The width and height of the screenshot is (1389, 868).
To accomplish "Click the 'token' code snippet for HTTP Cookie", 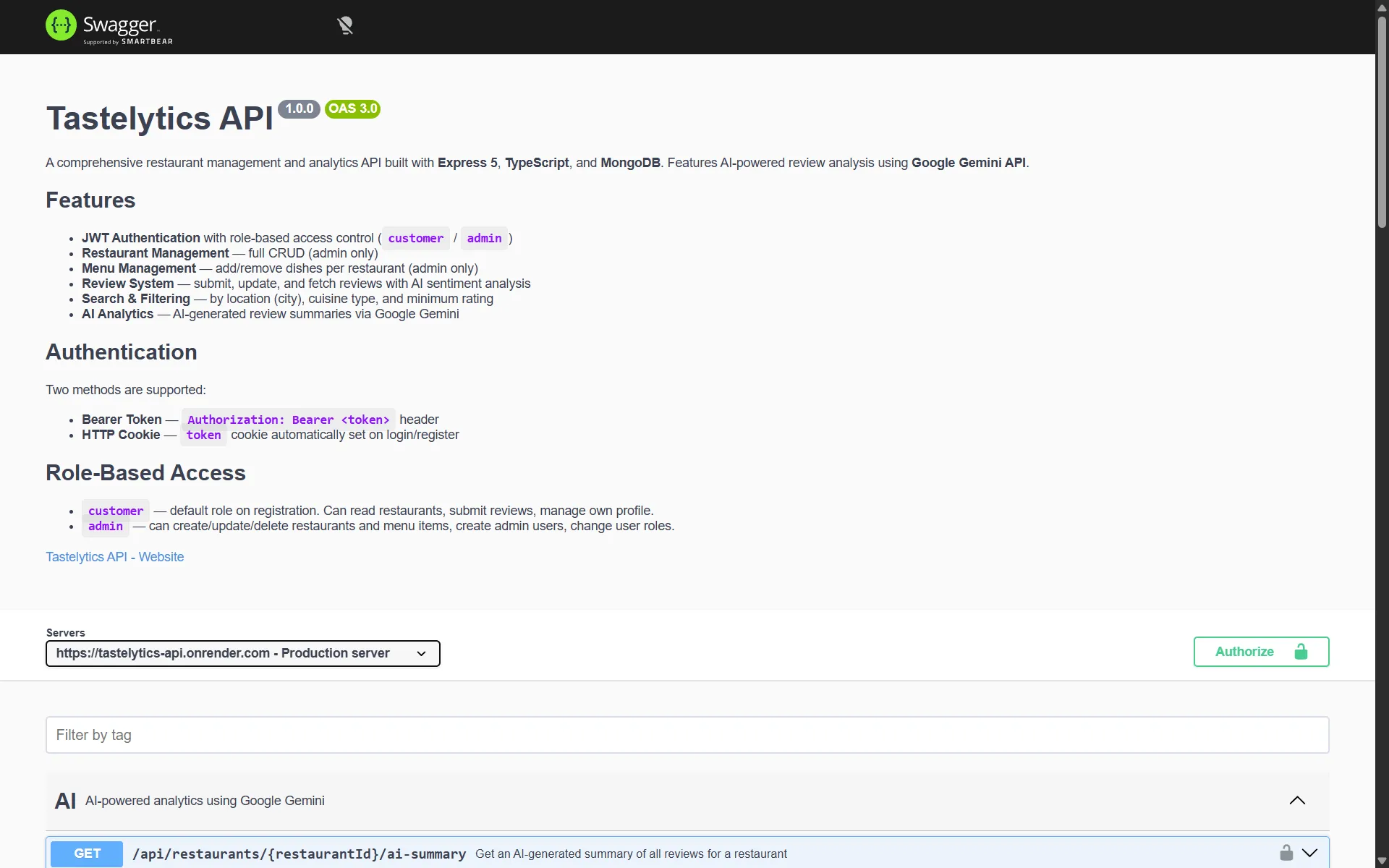I will [x=203, y=435].
